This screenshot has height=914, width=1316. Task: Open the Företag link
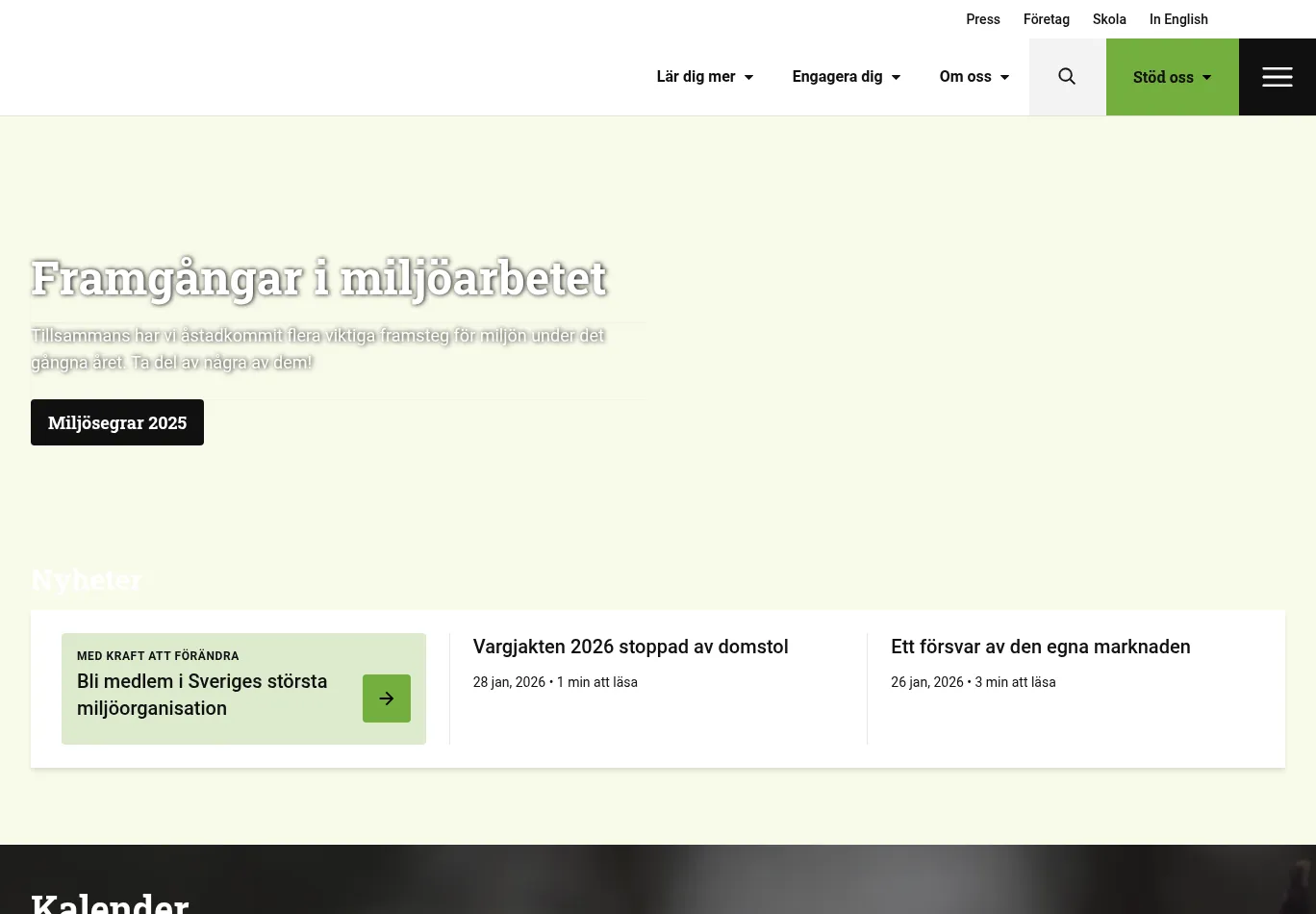pyautogui.click(x=1046, y=19)
